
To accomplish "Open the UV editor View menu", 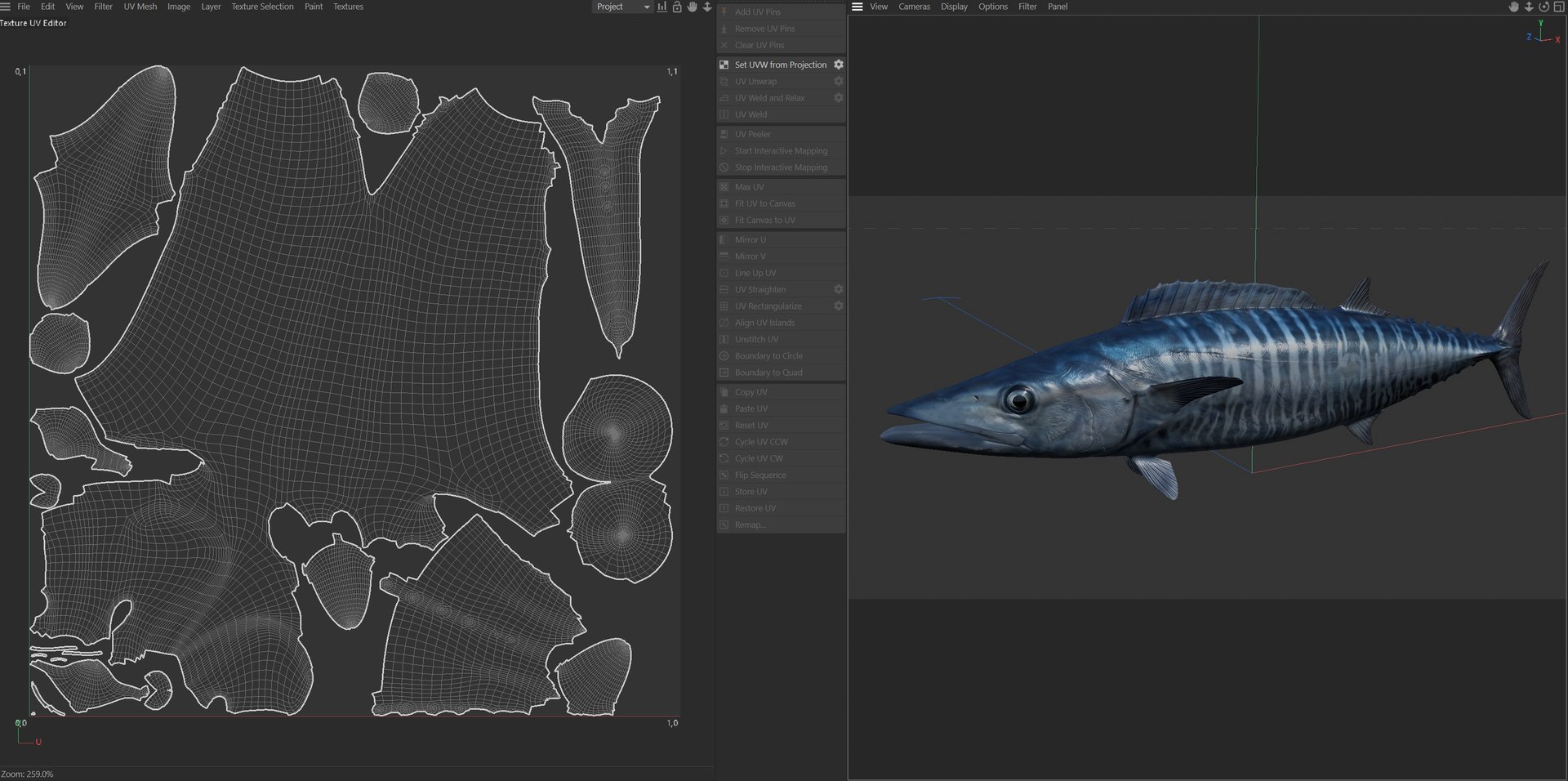I will click(74, 7).
